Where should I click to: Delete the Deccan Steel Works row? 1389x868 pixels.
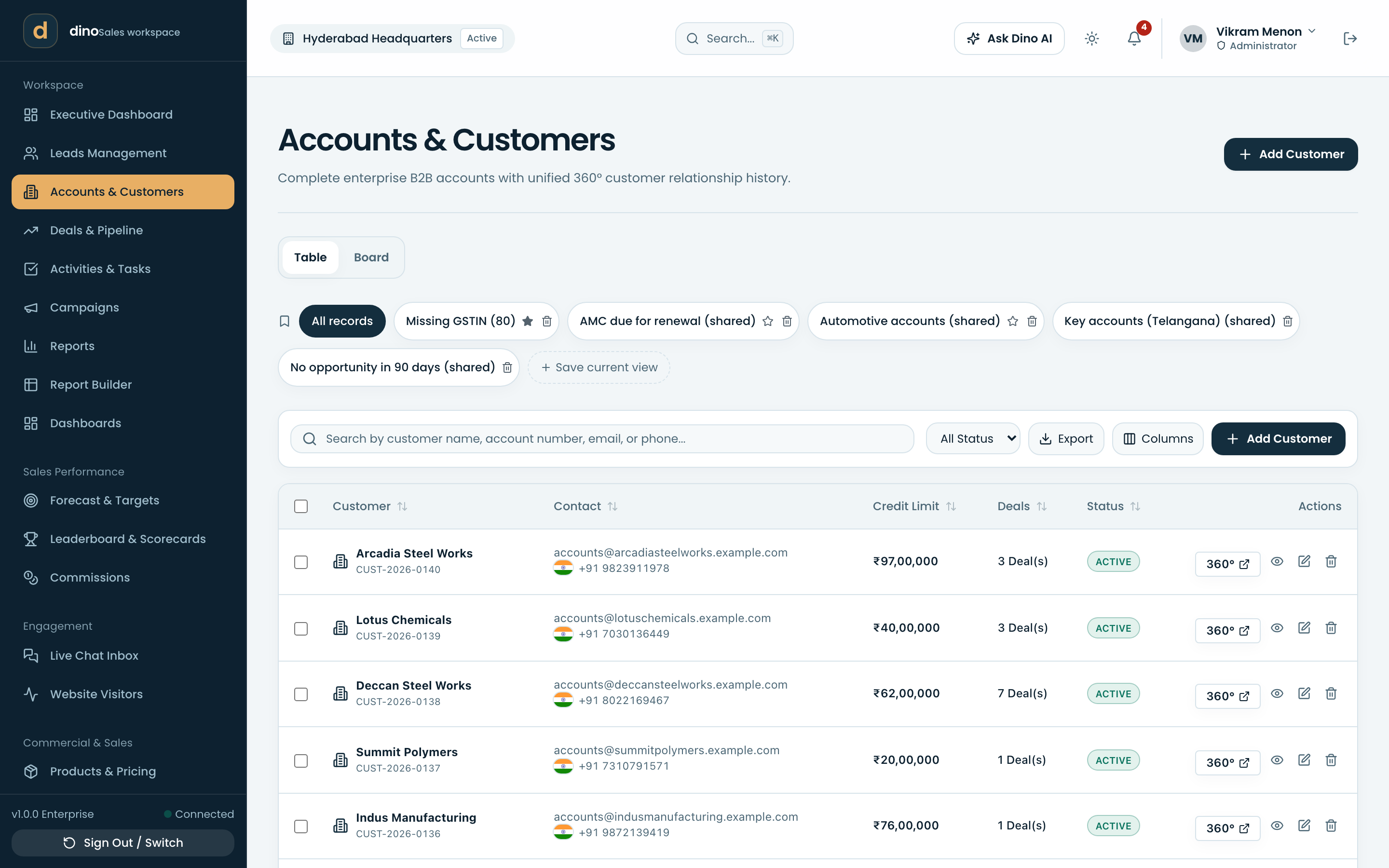pos(1331,693)
